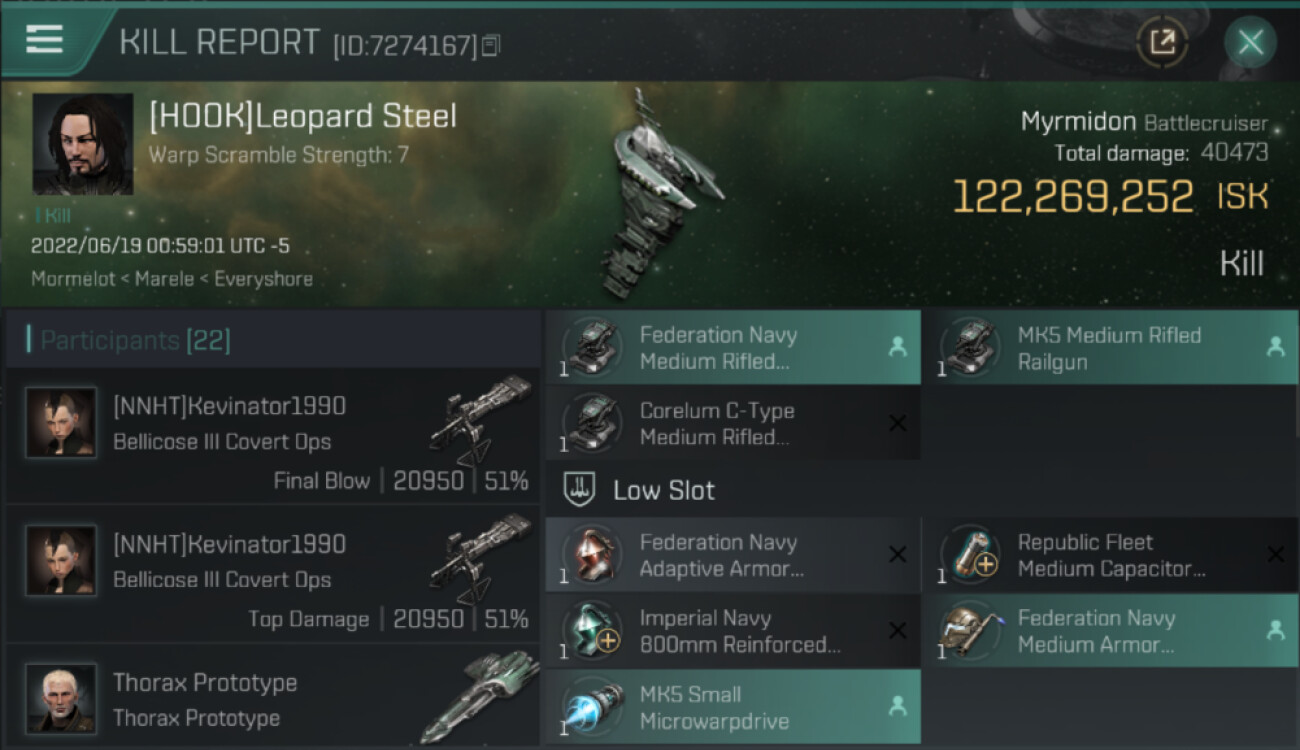Copy the kill report ID
Screen dimensions: 1300x750
(490, 45)
